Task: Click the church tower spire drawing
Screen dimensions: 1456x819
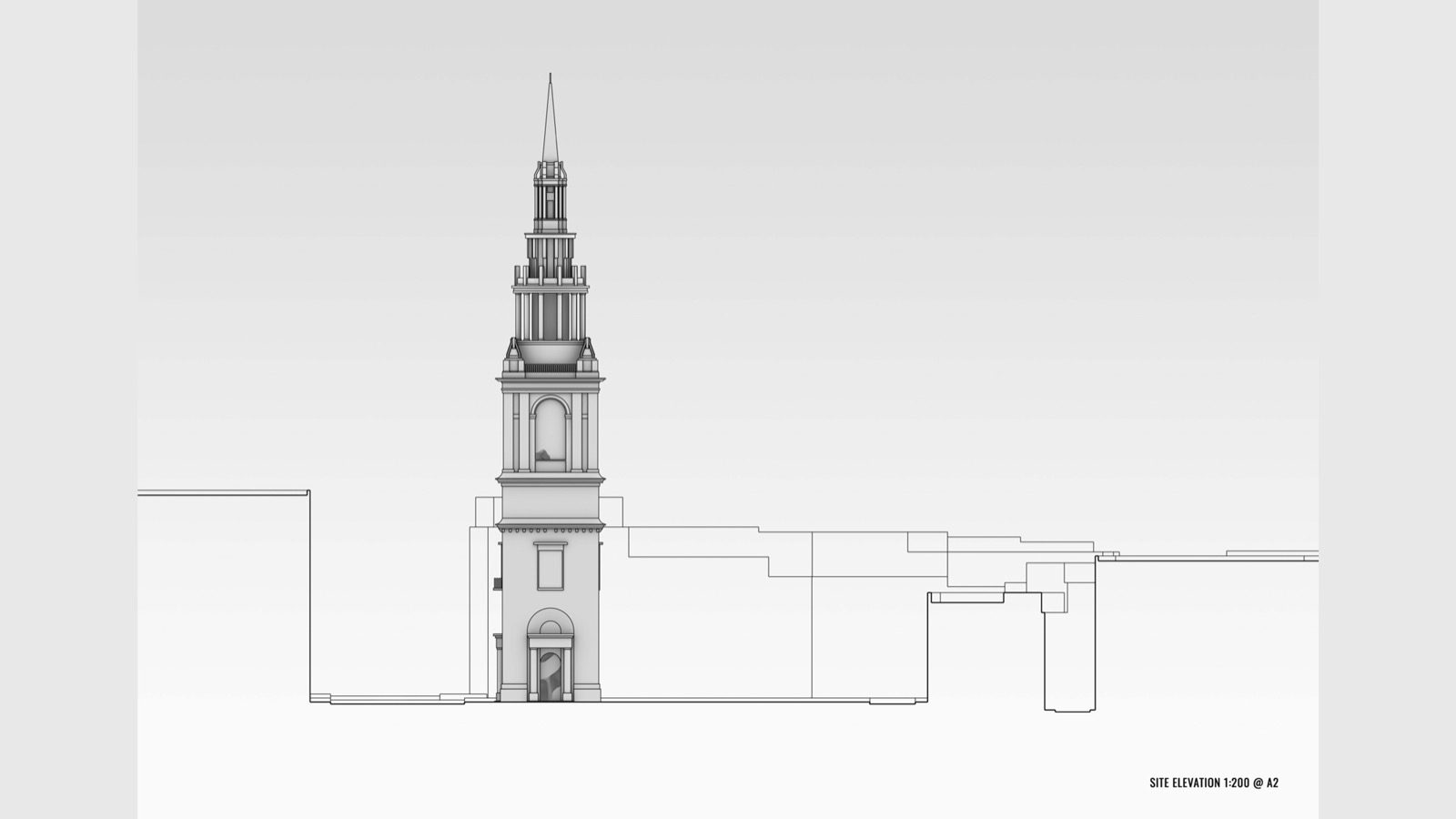Action: coord(550,389)
